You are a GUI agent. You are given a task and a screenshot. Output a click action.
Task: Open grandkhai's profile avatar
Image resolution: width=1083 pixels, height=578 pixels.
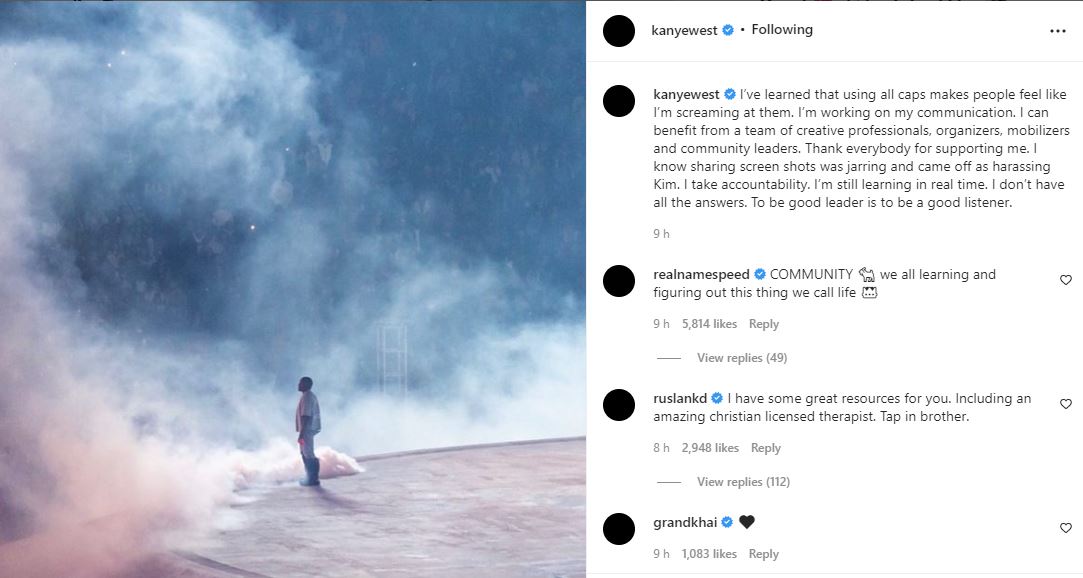619,529
